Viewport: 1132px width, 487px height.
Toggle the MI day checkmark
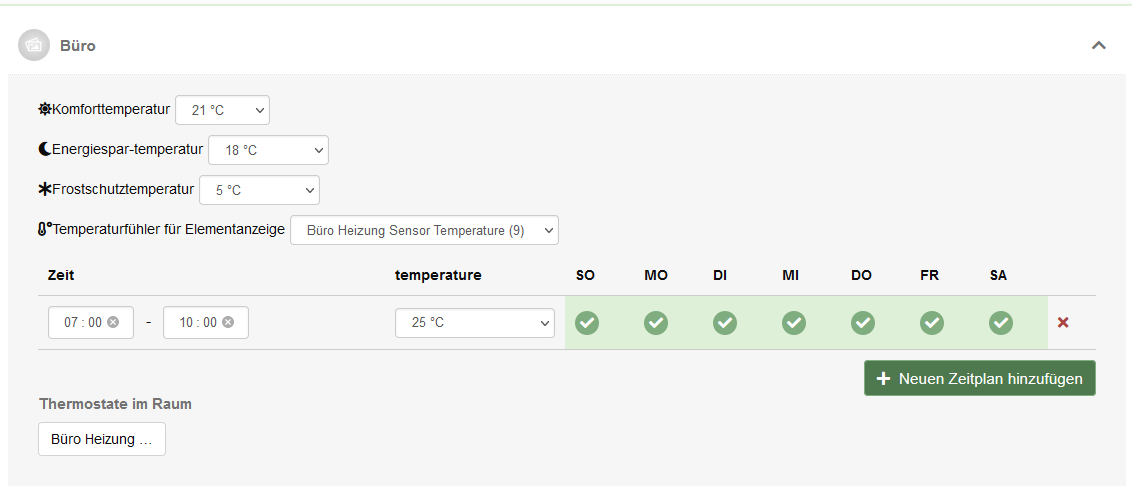tap(794, 323)
